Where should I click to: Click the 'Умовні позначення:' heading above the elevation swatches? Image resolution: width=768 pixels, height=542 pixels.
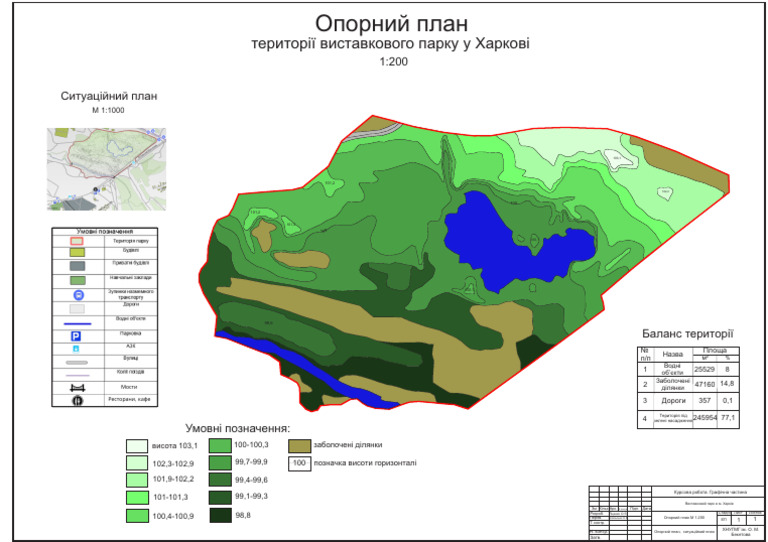[x=238, y=428]
